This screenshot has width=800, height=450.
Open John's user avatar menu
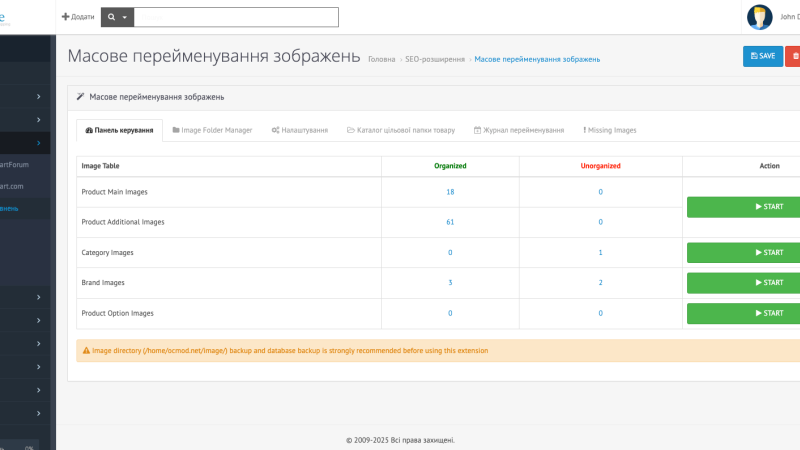(x=759, y=17)
